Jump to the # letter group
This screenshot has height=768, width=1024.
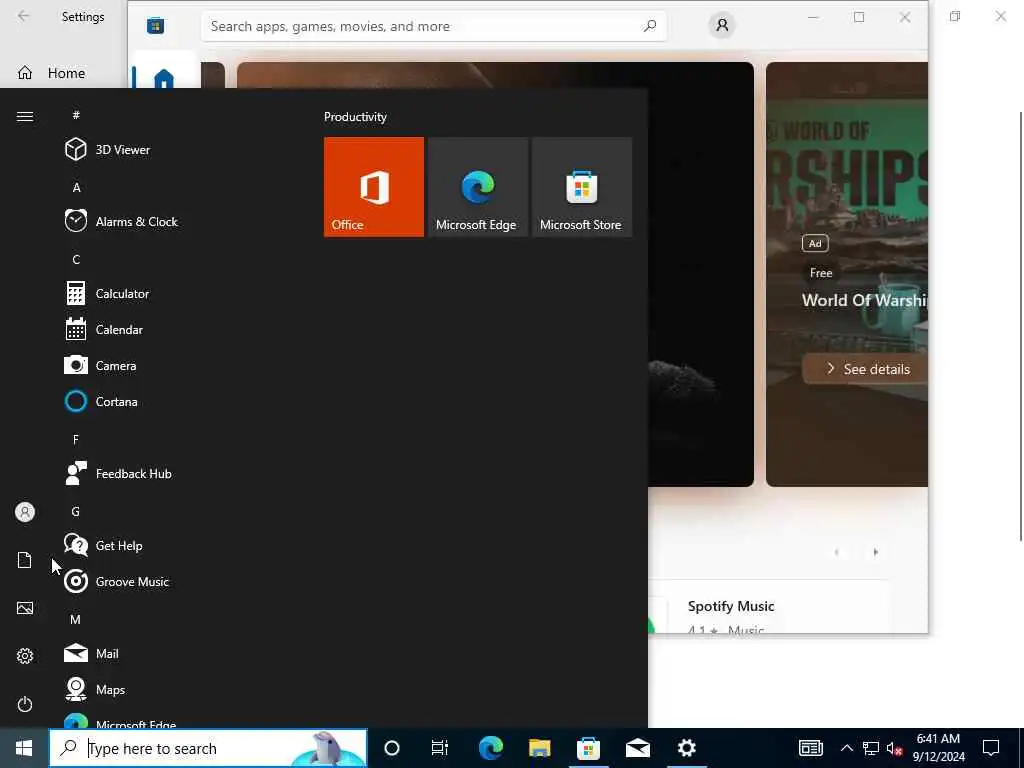click(x=76, y=116)
